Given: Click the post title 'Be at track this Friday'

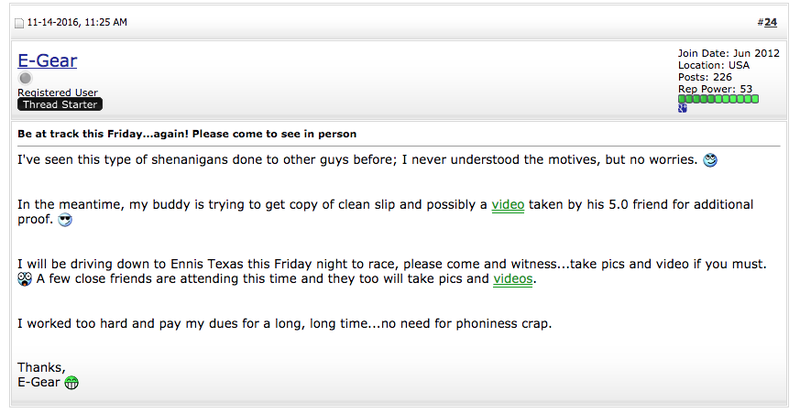Looking at the screenshot, I should [187, 134].
